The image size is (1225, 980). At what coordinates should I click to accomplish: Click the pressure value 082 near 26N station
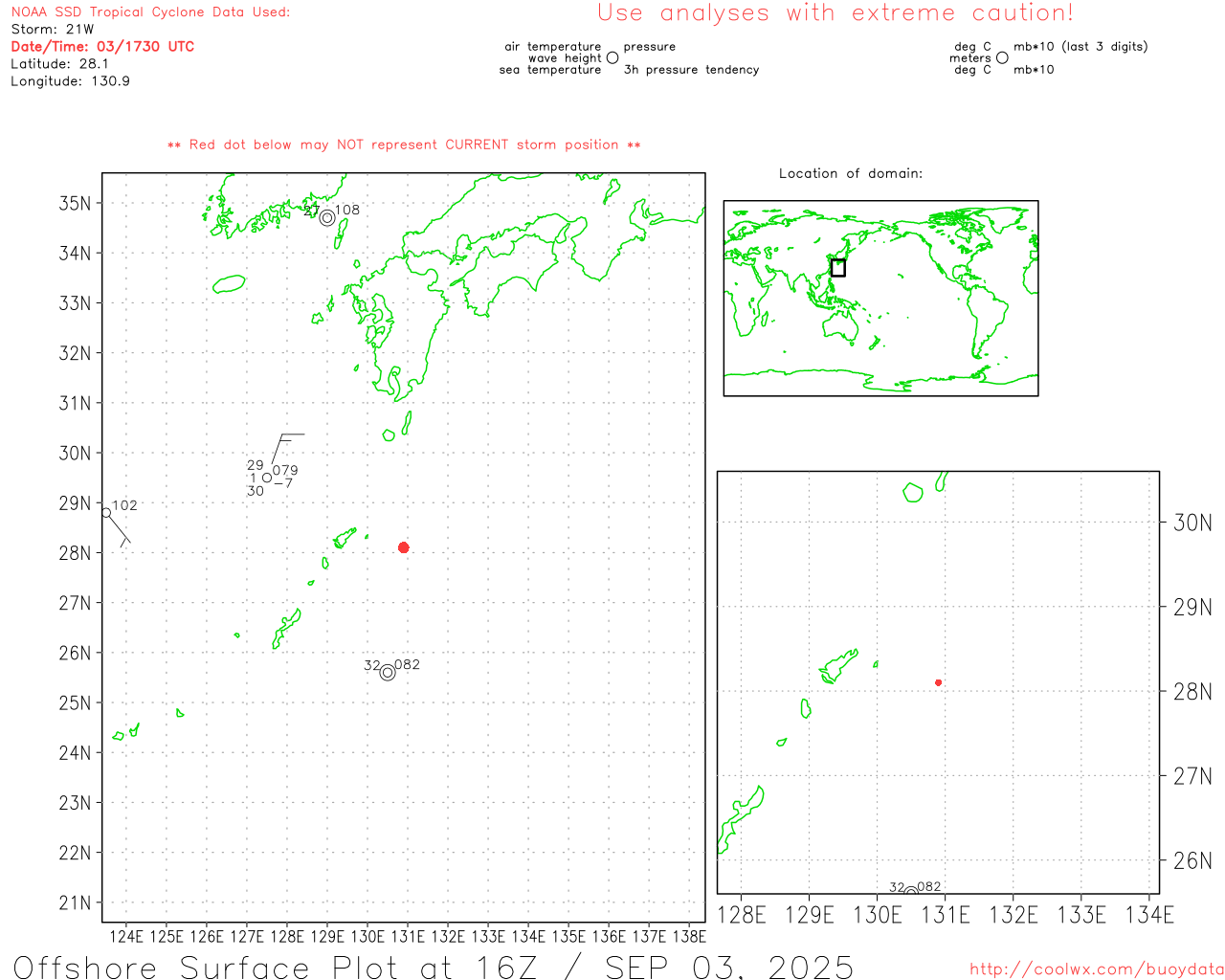click(x=407, y=664)
